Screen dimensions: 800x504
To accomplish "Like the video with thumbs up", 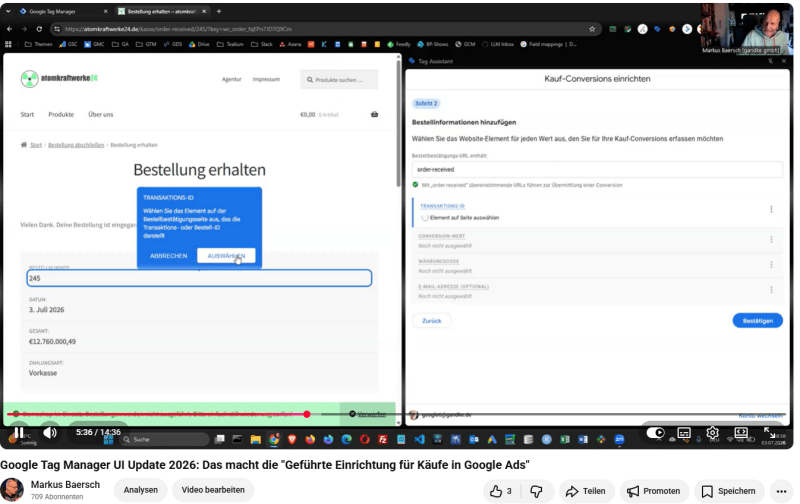I will 501,491.
